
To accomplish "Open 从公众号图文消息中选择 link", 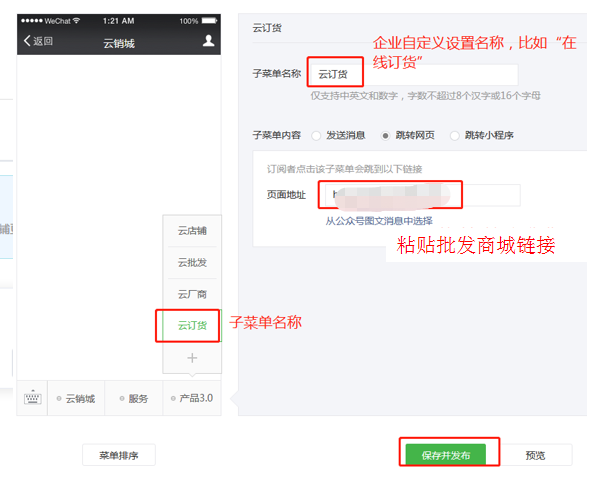I will [379, 221].
